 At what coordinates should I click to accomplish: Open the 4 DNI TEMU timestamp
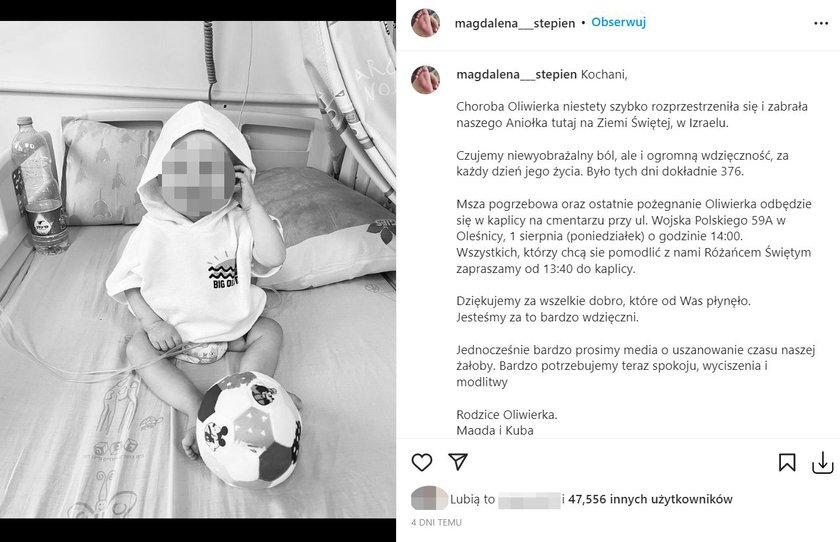[x=436, y=522]
